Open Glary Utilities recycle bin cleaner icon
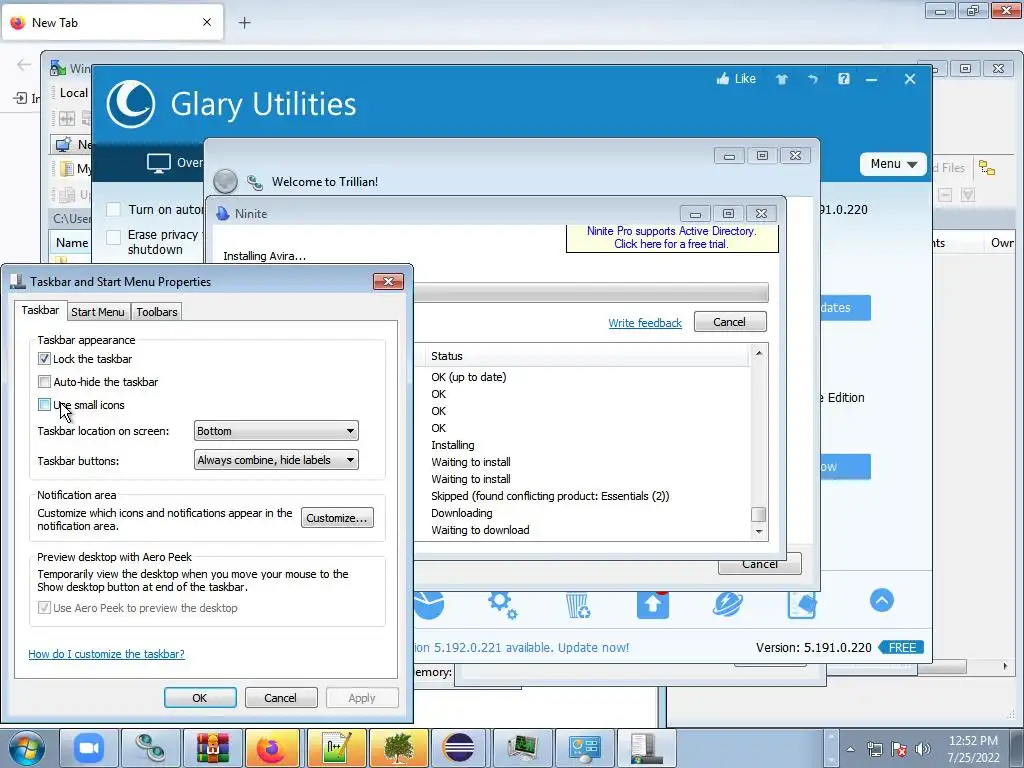This screenshot has height=768, width=1024. tap(578, 604)
